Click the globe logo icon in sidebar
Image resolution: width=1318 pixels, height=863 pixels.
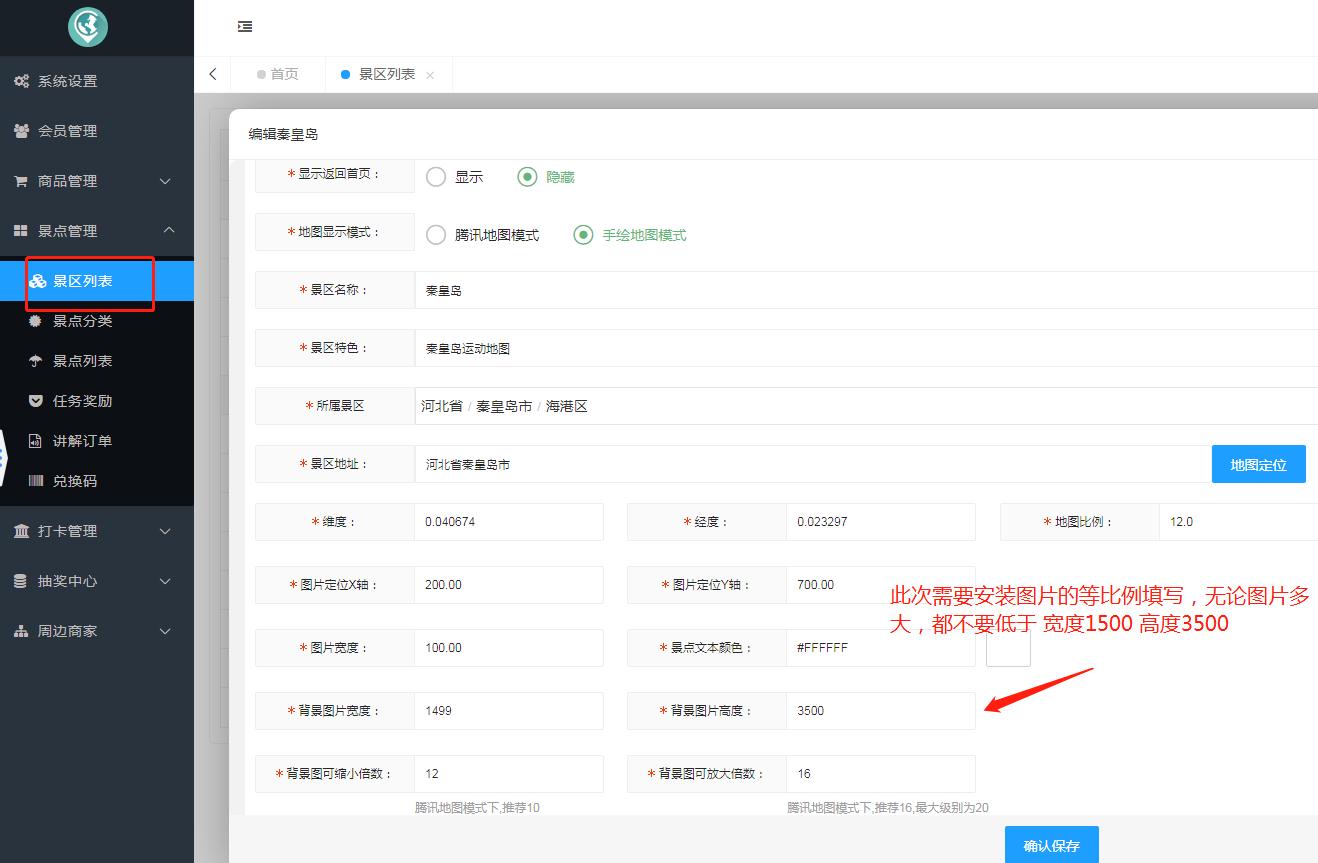click(x=88, y=27)
